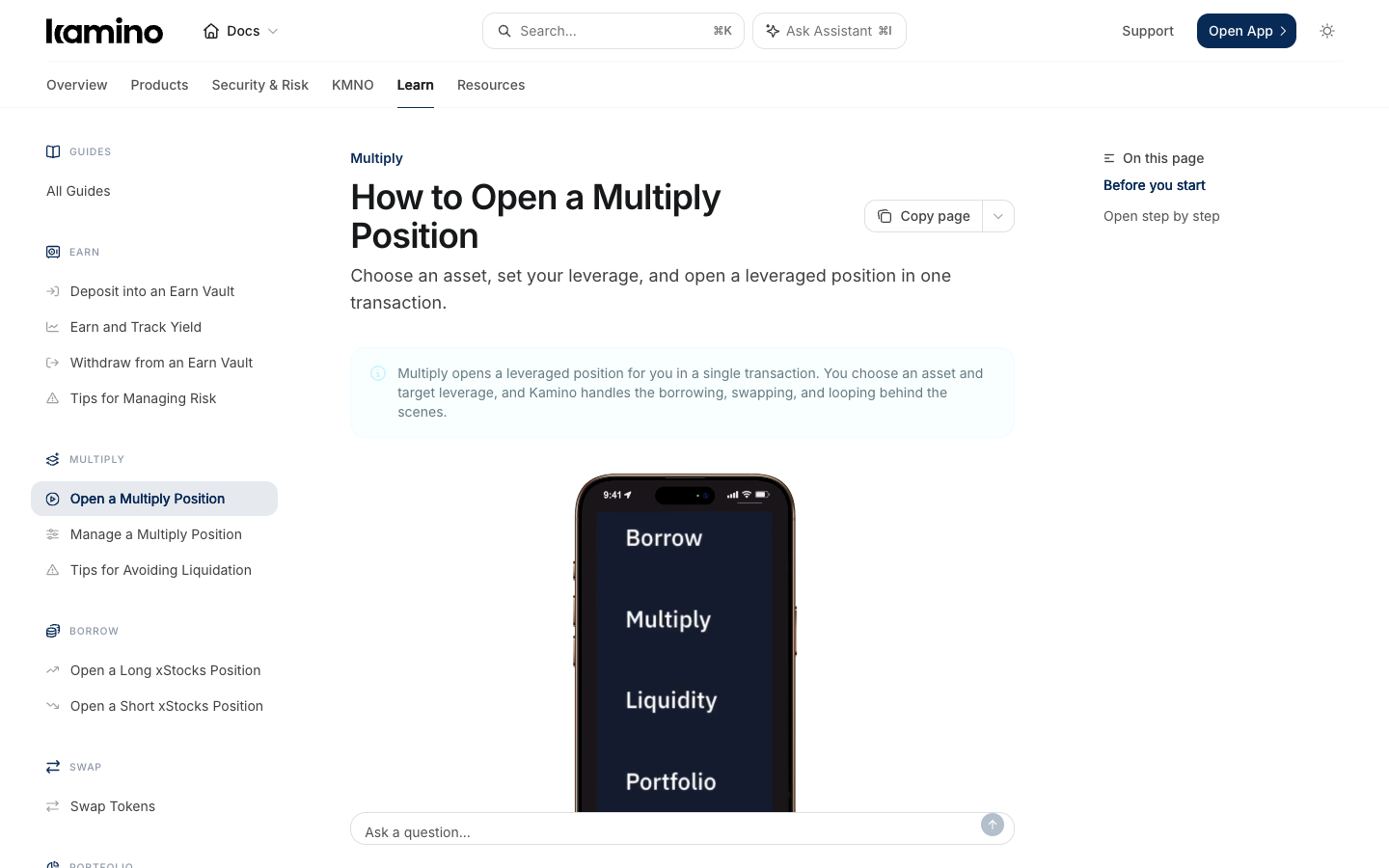The height and width of the screenshot is (868, 1389).
Task: Switch to the Security & Risk tab
Action: click(x=260, y=85)
